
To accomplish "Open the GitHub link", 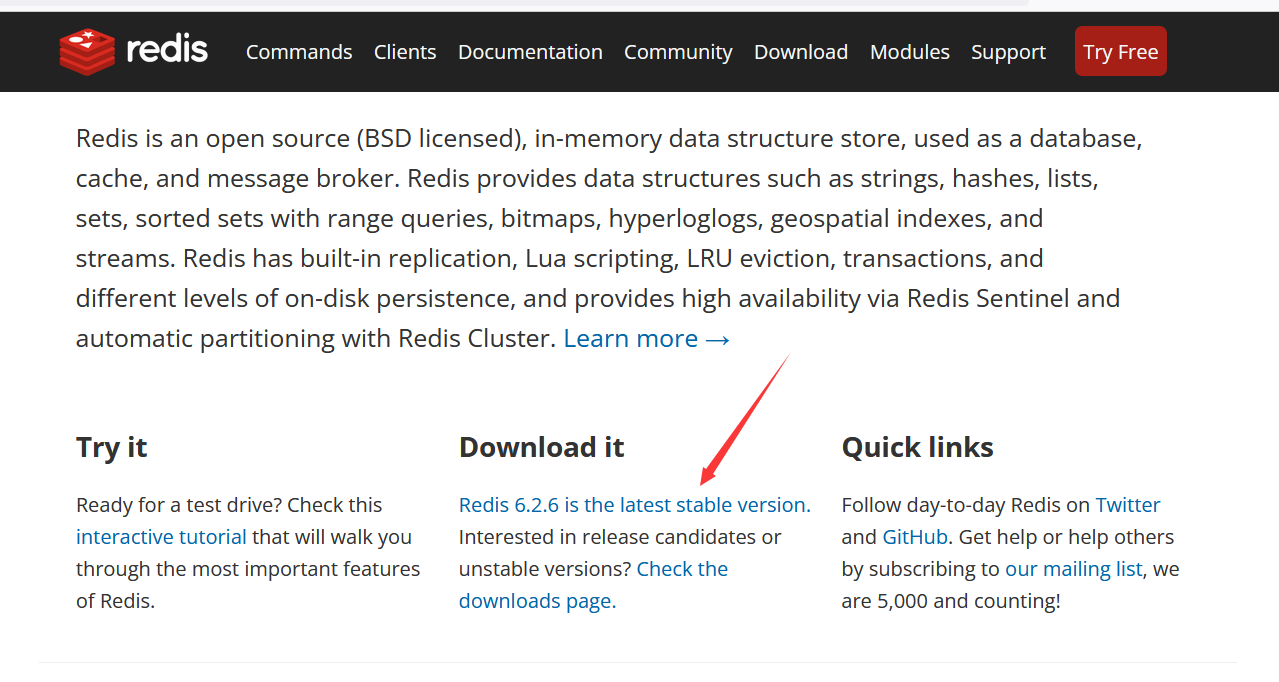I will (915, 537).
